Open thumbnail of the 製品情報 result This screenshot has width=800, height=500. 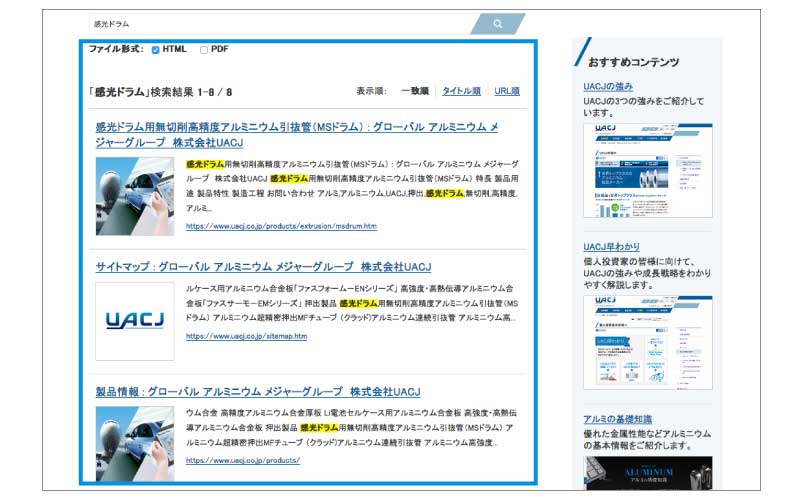[x=135, y=444]
